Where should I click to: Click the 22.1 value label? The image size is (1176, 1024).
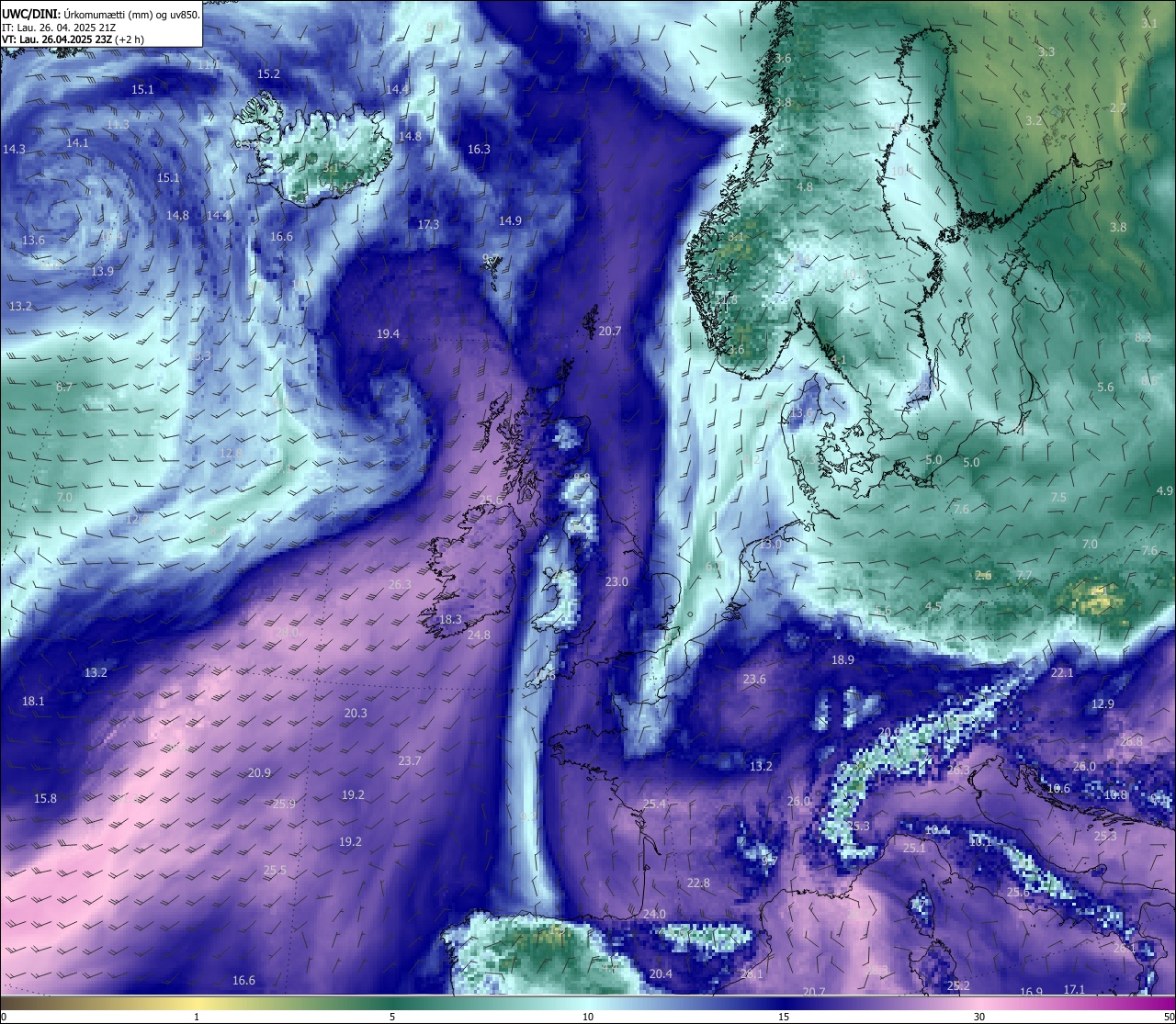[x=1061, y=672]
